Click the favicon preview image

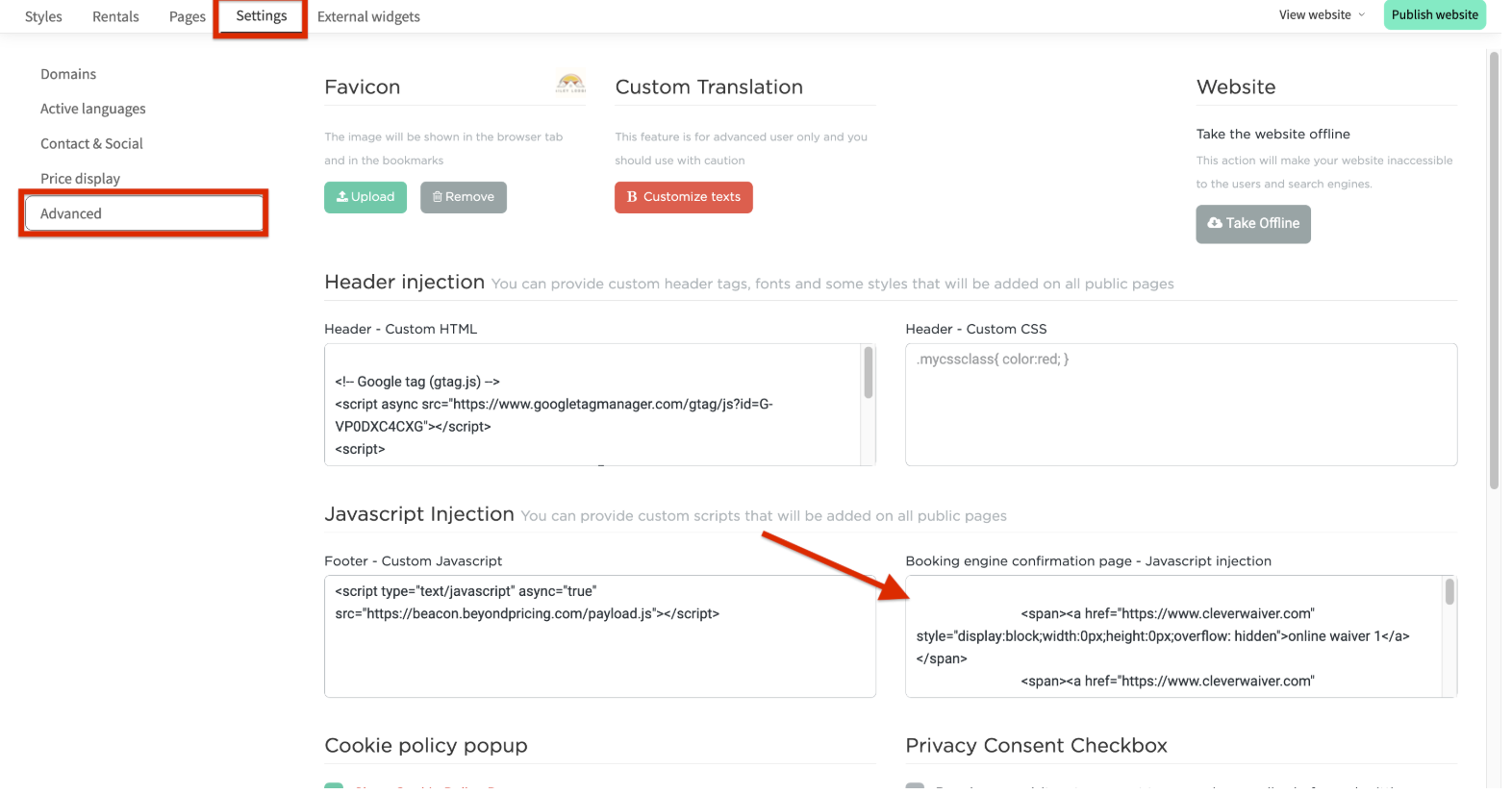click(570, 84)
